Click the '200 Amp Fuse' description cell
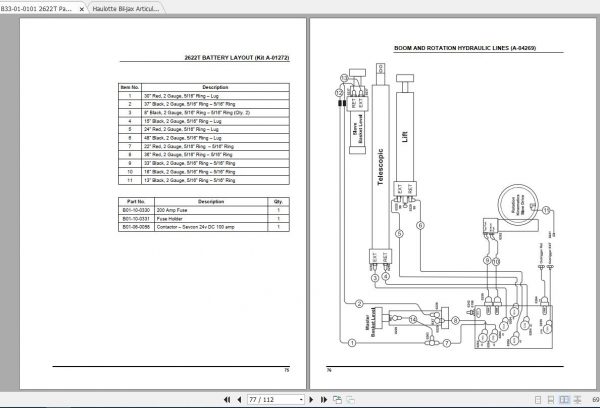The width and height of the screenshot is (600, 408). click(x=211, y=210)
